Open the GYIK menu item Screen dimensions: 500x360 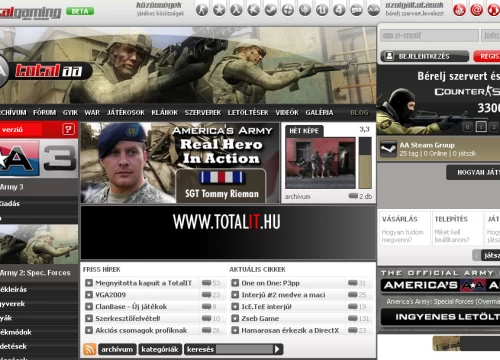click(70, 113)
